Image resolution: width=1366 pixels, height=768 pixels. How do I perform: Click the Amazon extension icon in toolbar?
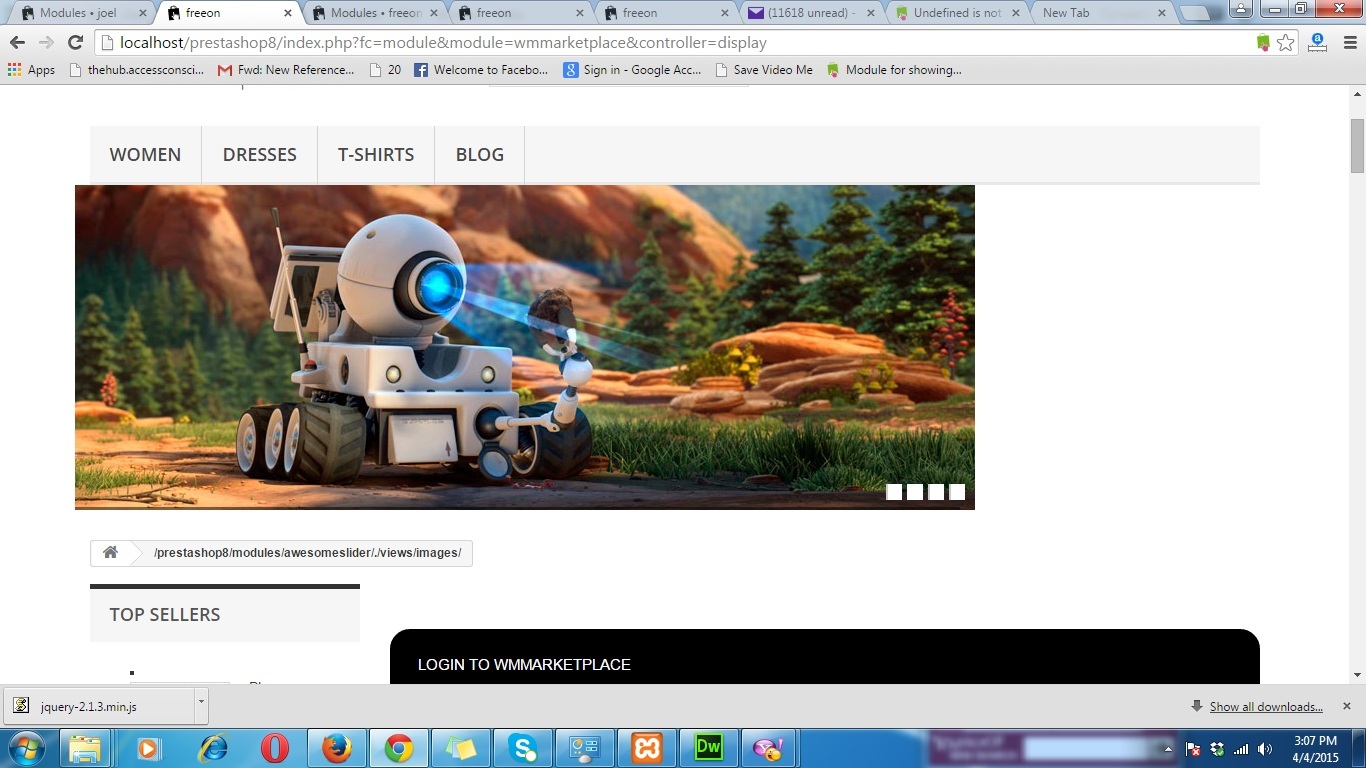tap(1318, 43)
